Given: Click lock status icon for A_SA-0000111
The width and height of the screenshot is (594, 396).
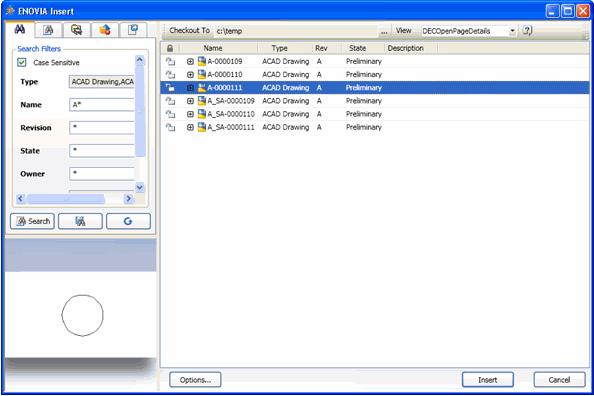Looking at the screenshot, I should tap(170, 127).
